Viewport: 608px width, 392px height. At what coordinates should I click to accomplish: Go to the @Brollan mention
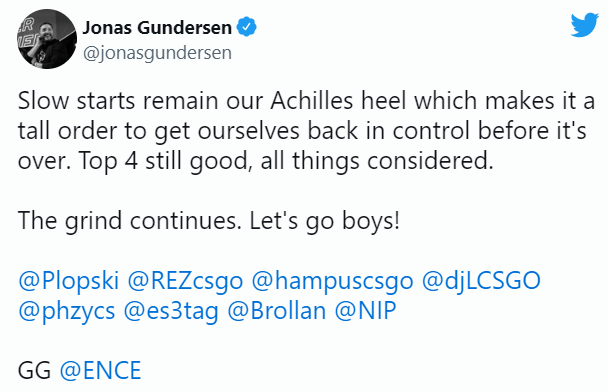276,311
